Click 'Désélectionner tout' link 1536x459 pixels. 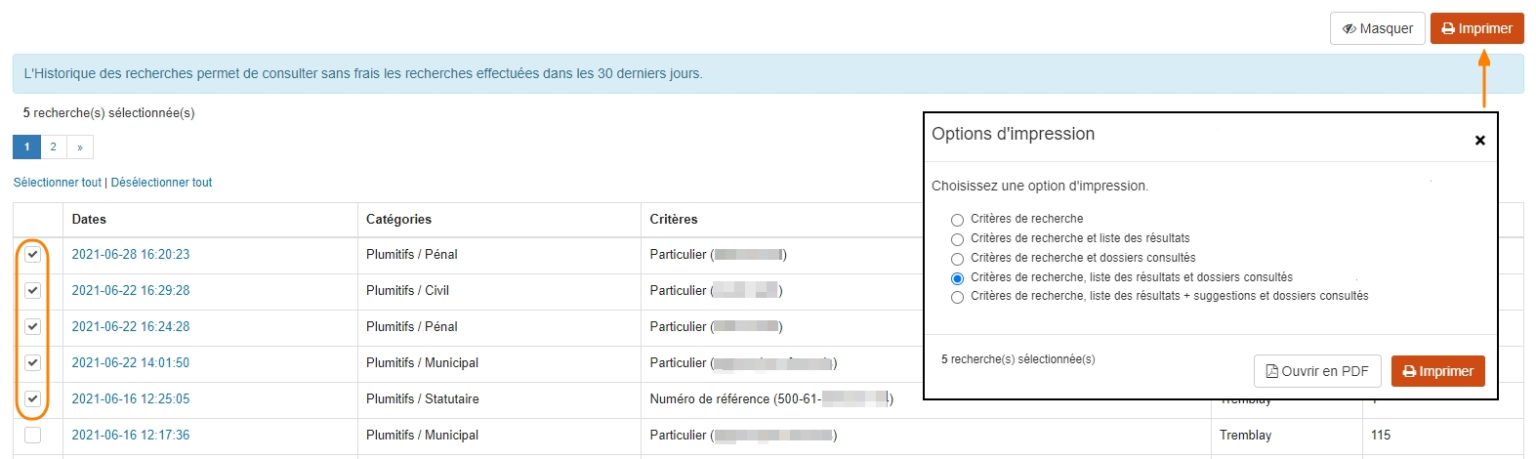click(x=161, y=183)
